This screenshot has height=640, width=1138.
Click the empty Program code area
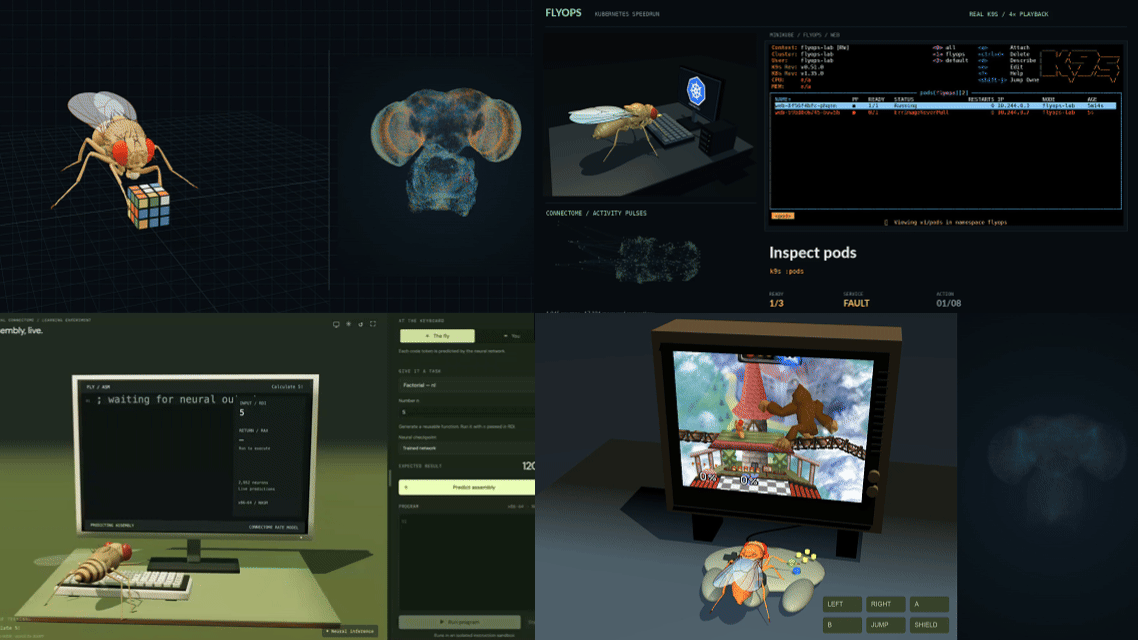pos(466,562)
